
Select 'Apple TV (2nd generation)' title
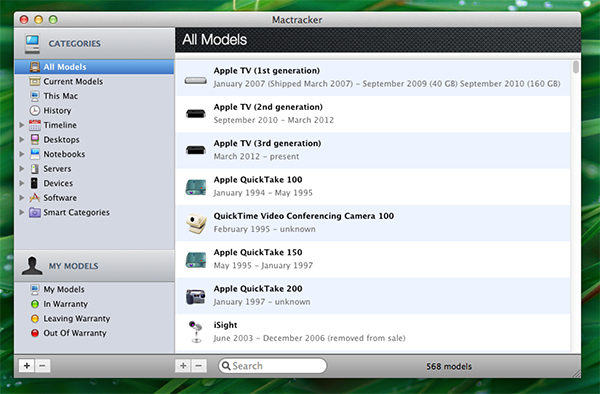(x=268, y=107)
